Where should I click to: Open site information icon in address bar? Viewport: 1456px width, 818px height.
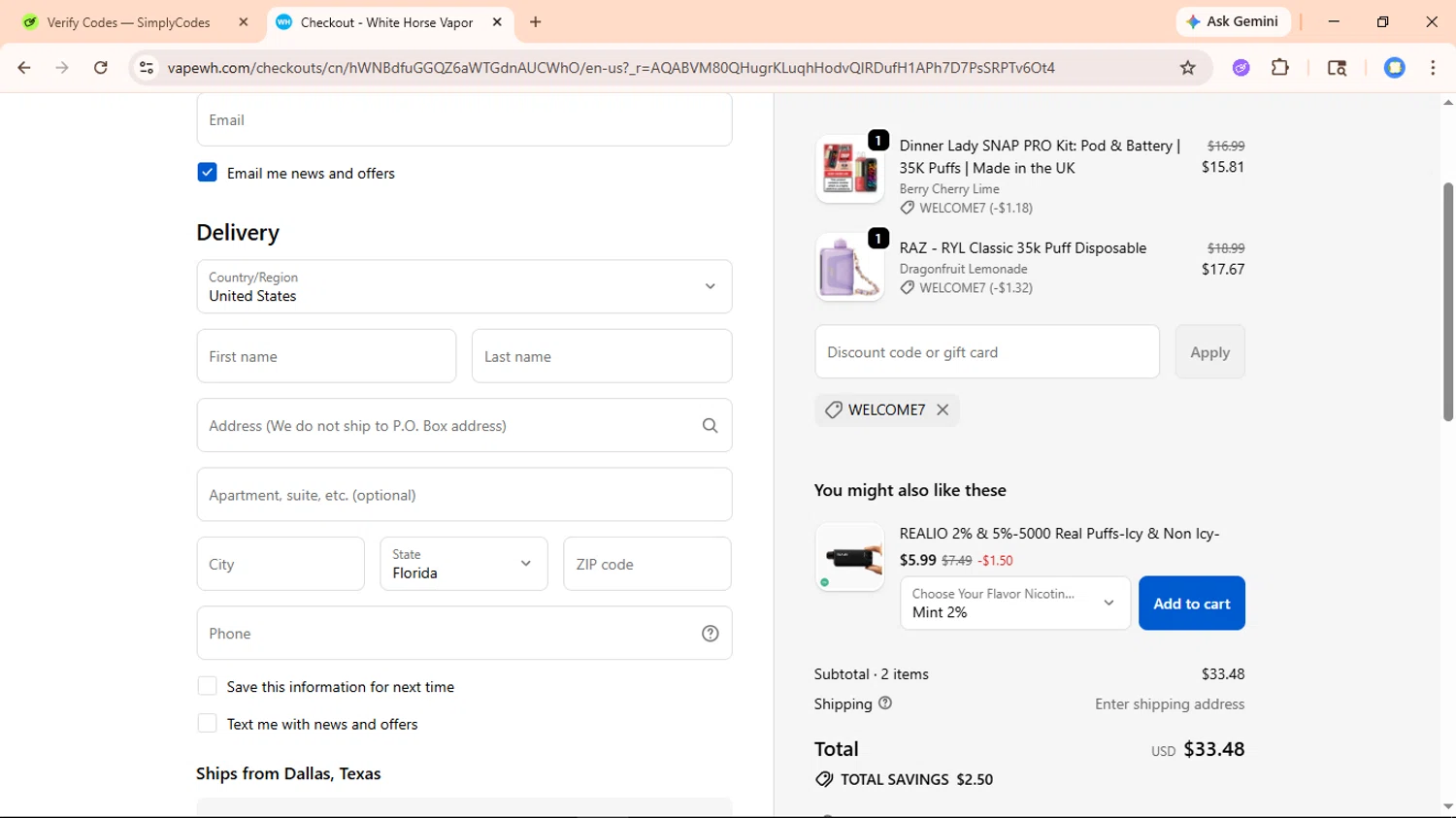tap(147, 68)
